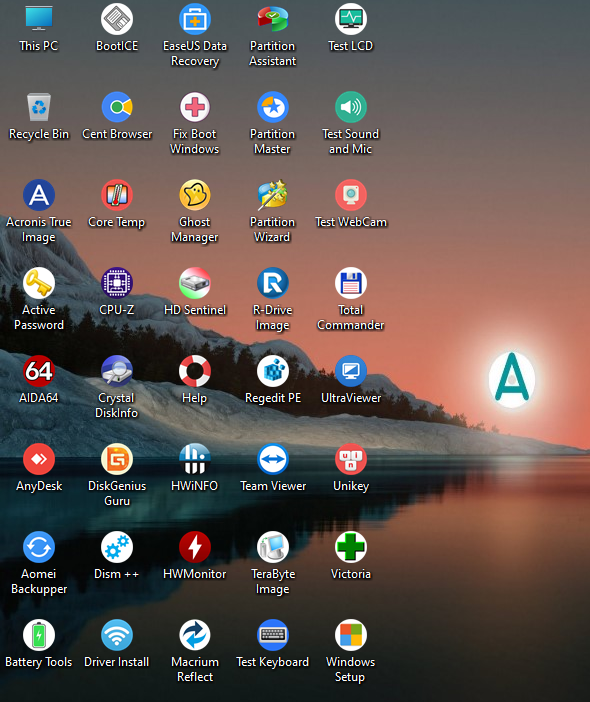
Task: Select Fix Boot Windows shortcut
Action: [195, 107]
